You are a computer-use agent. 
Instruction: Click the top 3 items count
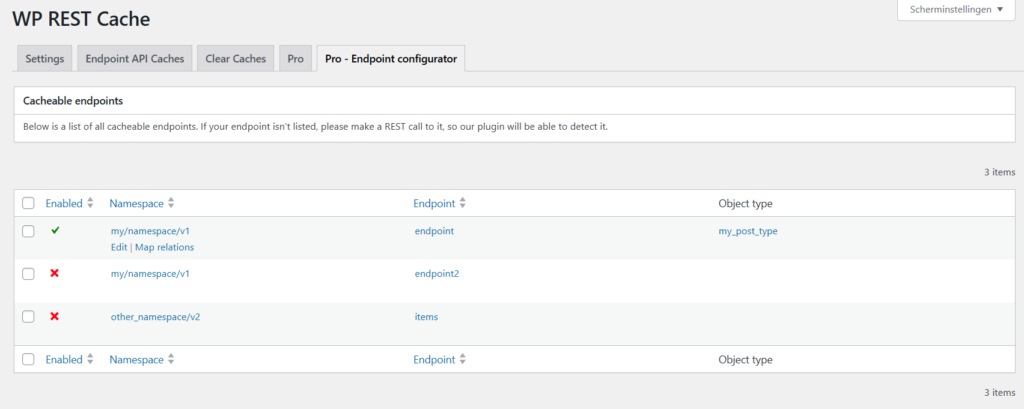click(x=1000, y=172)
